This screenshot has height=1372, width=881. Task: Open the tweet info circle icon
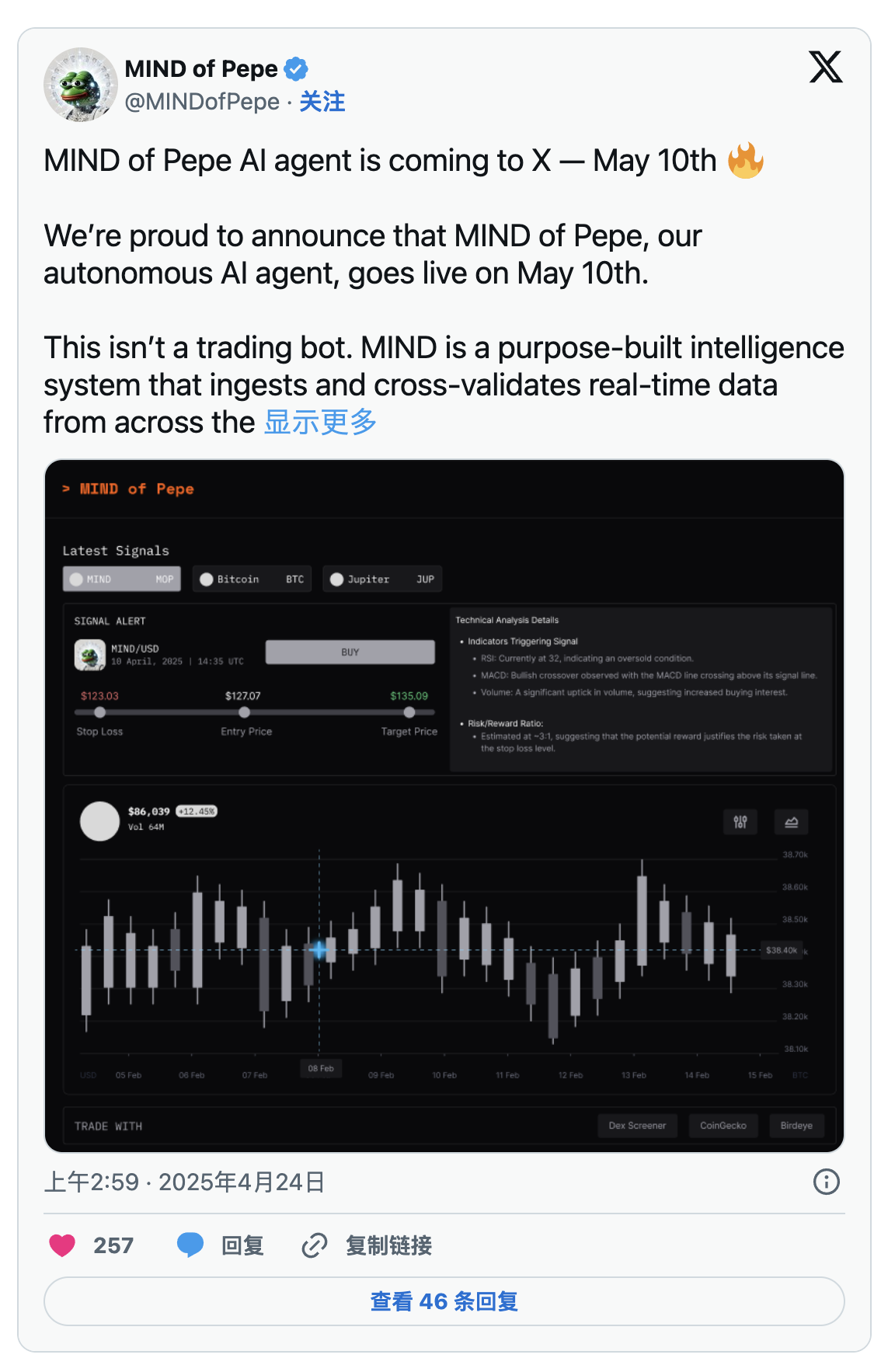(x=826, y=1182)
